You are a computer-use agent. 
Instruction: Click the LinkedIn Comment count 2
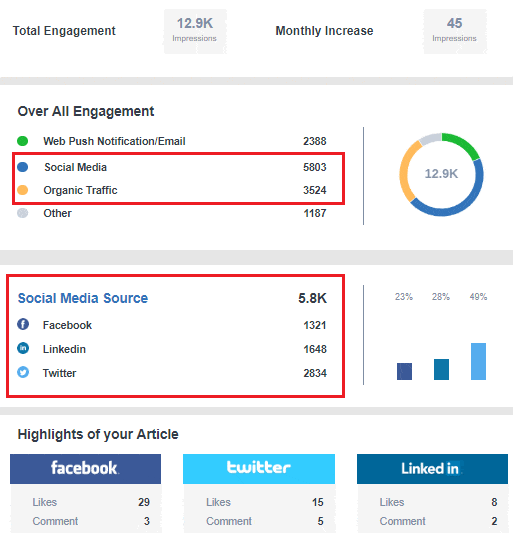coord(494,521)
